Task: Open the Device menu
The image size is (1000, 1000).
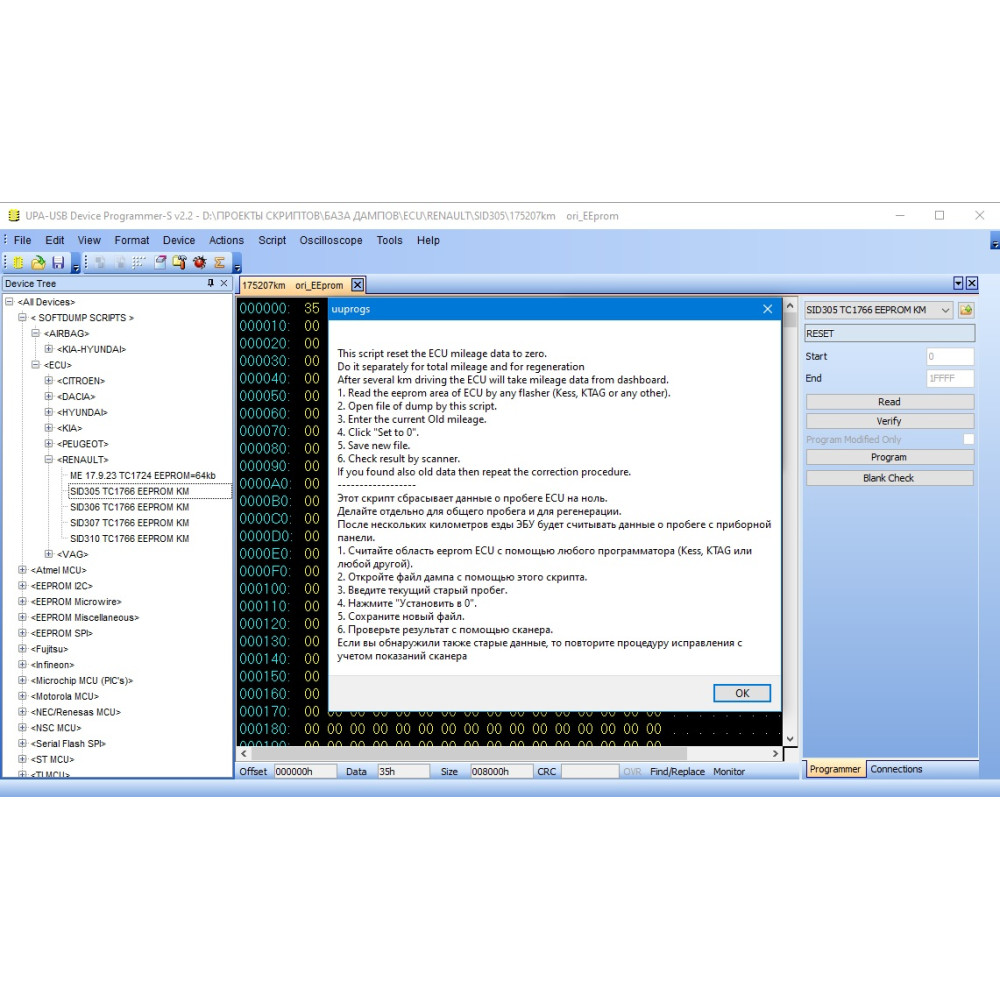Action: pos(179,240)
